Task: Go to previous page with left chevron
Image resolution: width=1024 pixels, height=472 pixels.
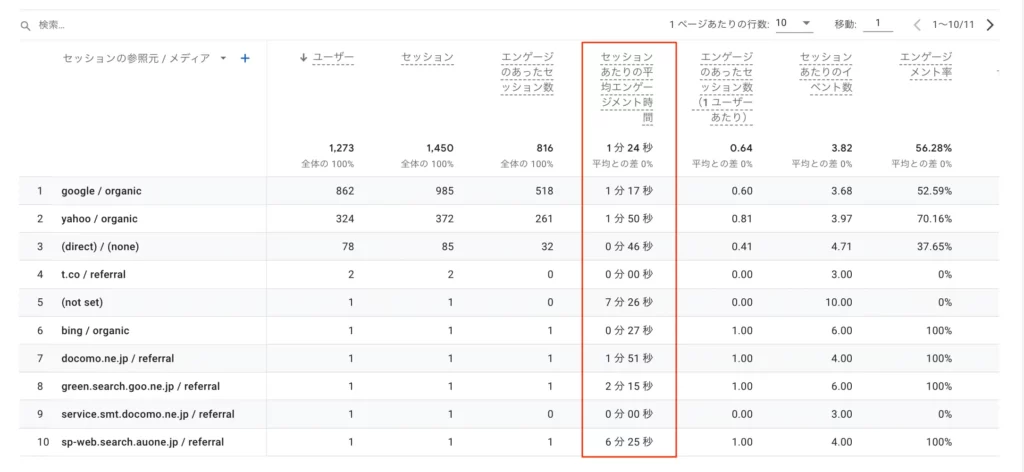Action: [917, 25]
